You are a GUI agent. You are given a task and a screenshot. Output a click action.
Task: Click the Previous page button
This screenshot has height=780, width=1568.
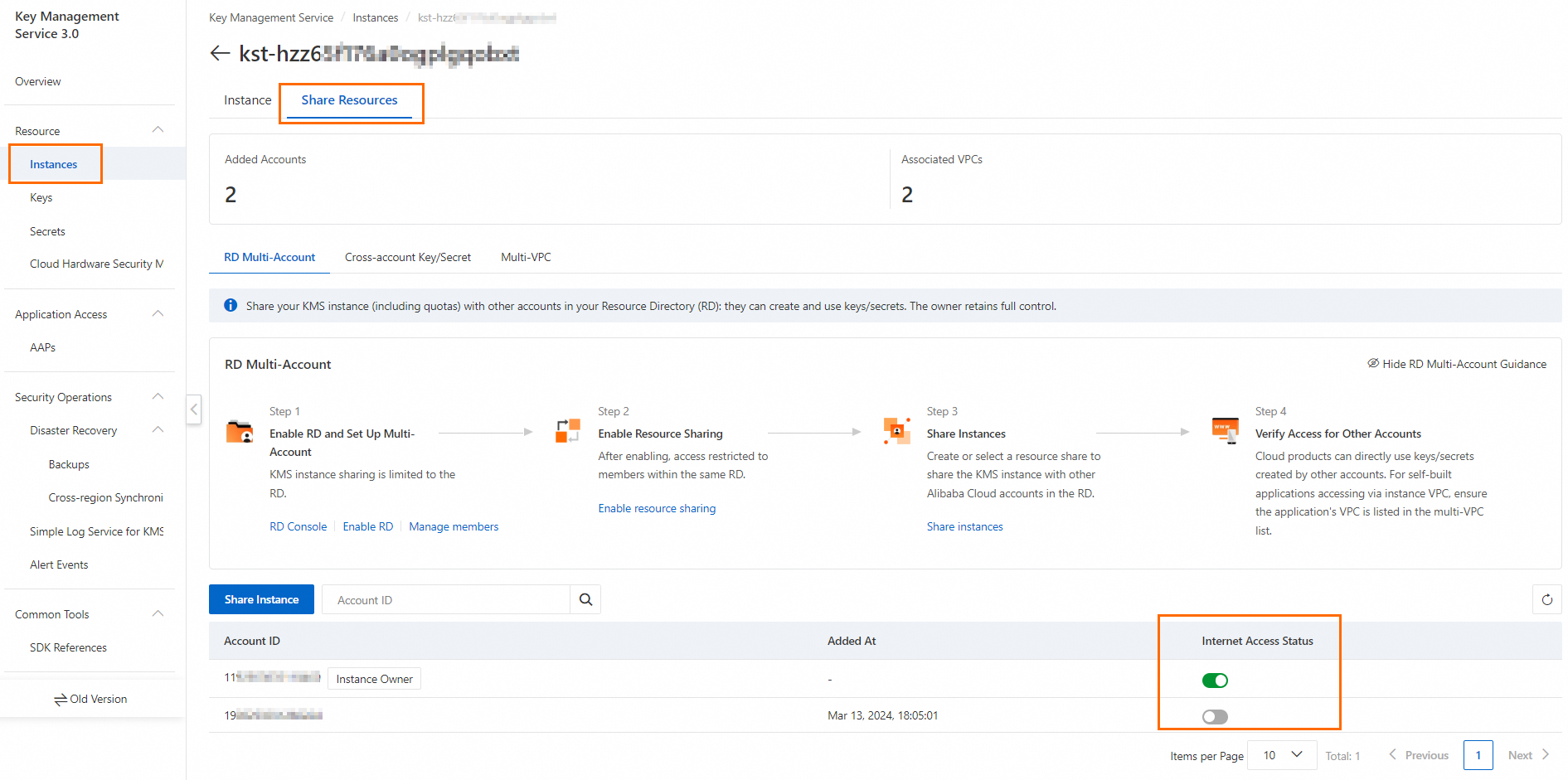(x=1418, y=755)
